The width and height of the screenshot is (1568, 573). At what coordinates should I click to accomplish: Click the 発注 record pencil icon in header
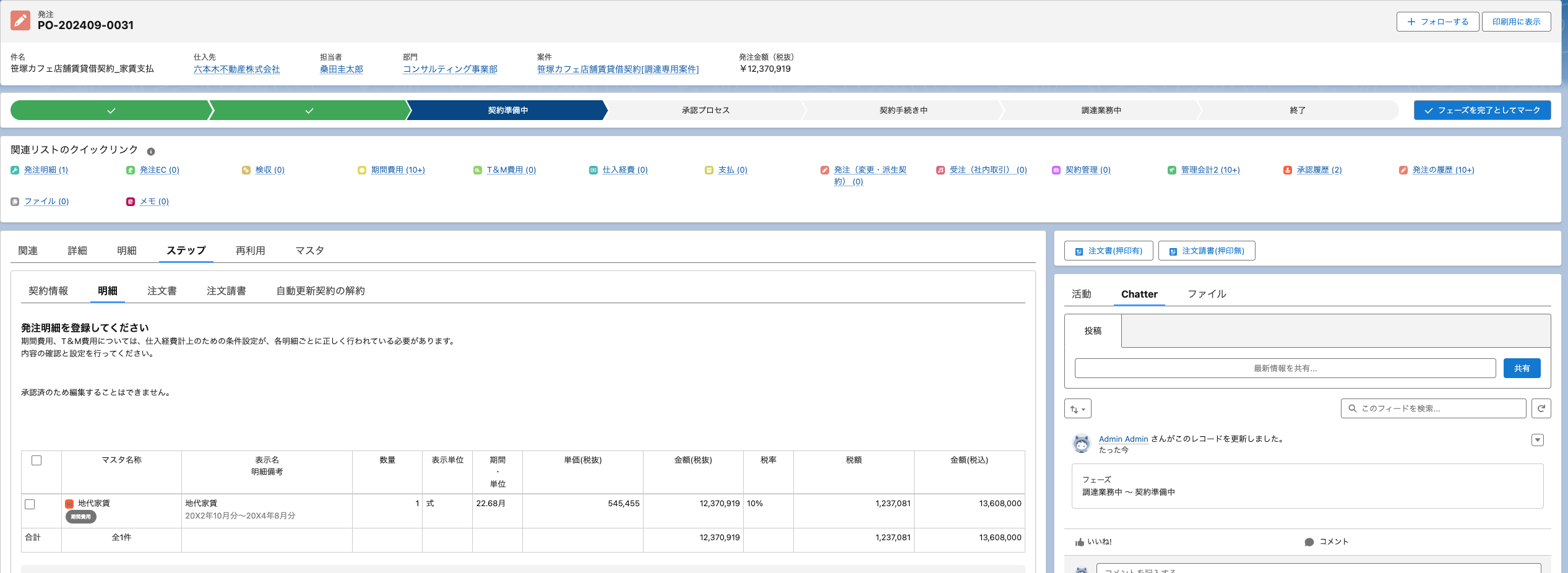coord(20,20)
